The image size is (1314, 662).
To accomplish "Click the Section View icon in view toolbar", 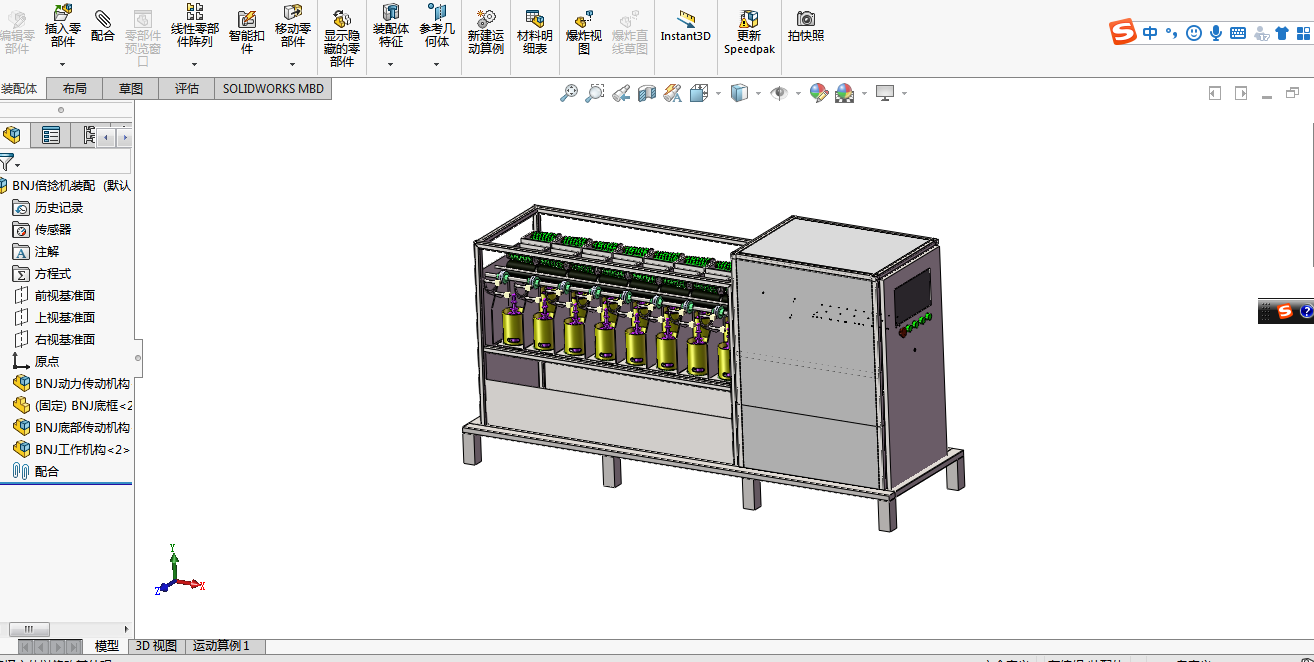I will pyautogui.click(x=646, y=93).
